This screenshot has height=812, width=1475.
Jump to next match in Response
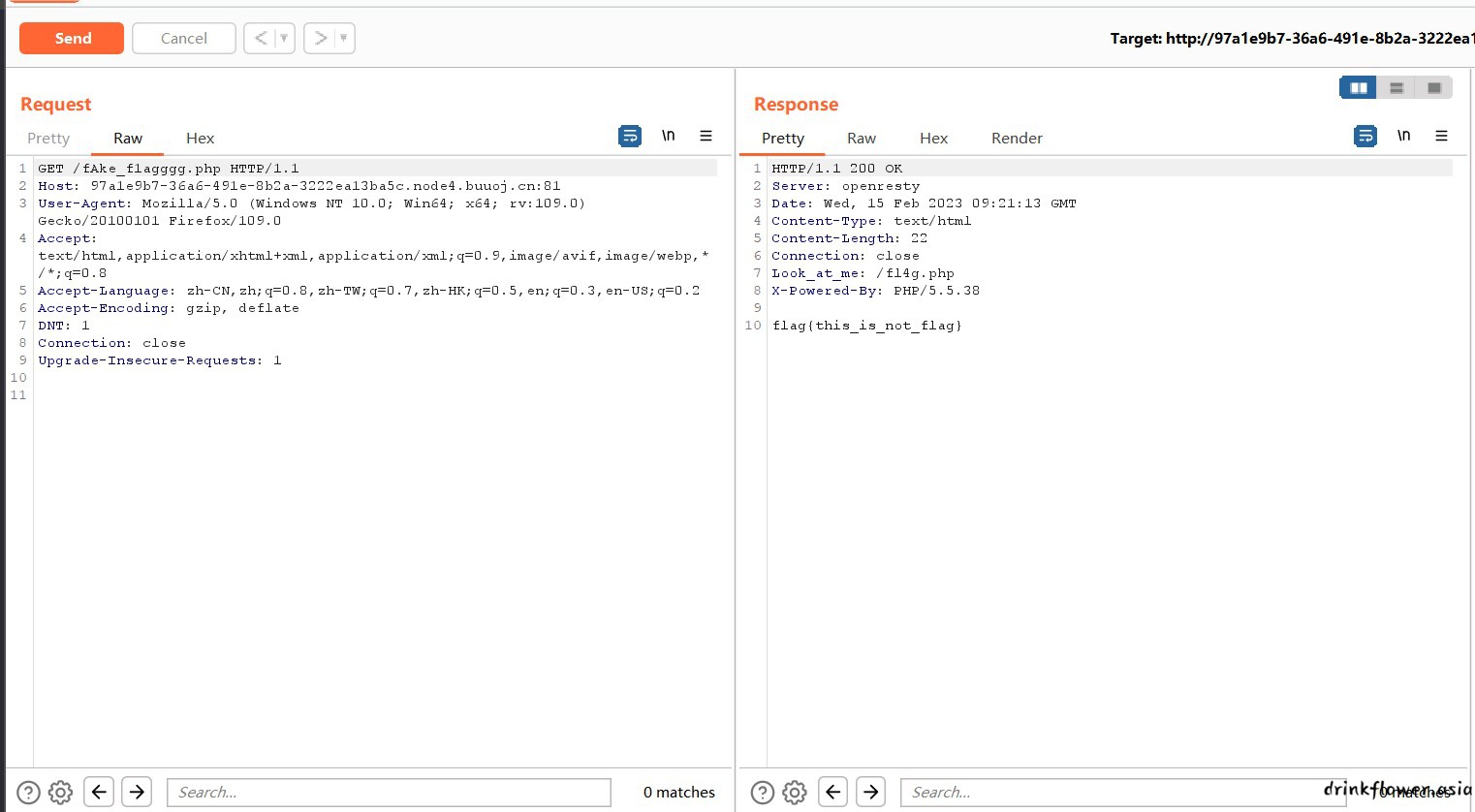[870, 792]
